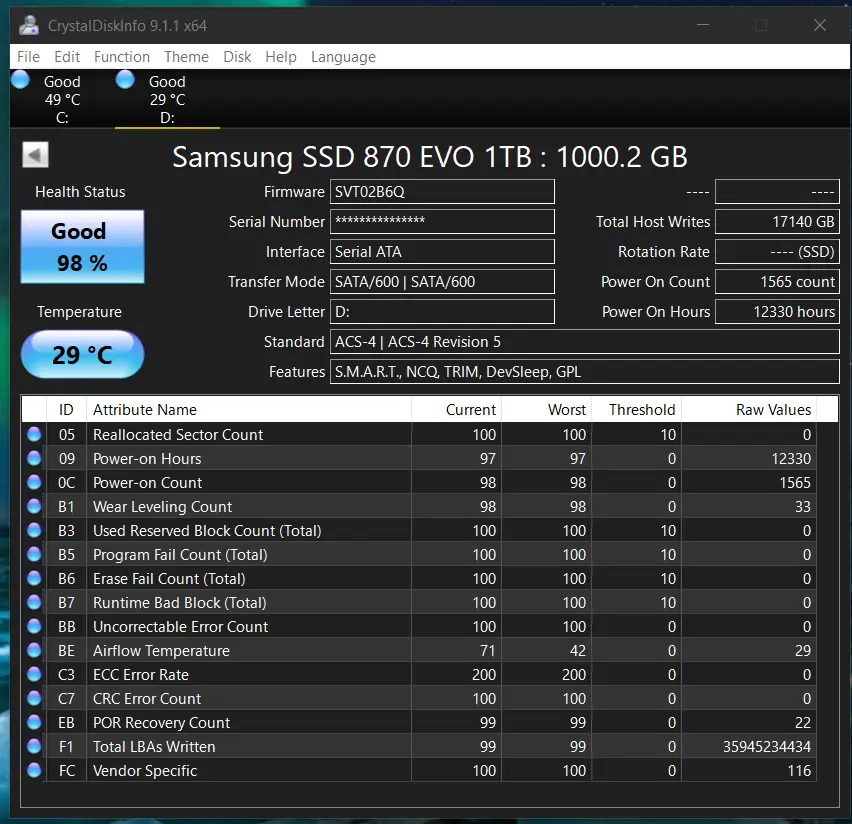The image size is (852, 824).
Task: Click the Raw Values column header
Action: [749, 409]
